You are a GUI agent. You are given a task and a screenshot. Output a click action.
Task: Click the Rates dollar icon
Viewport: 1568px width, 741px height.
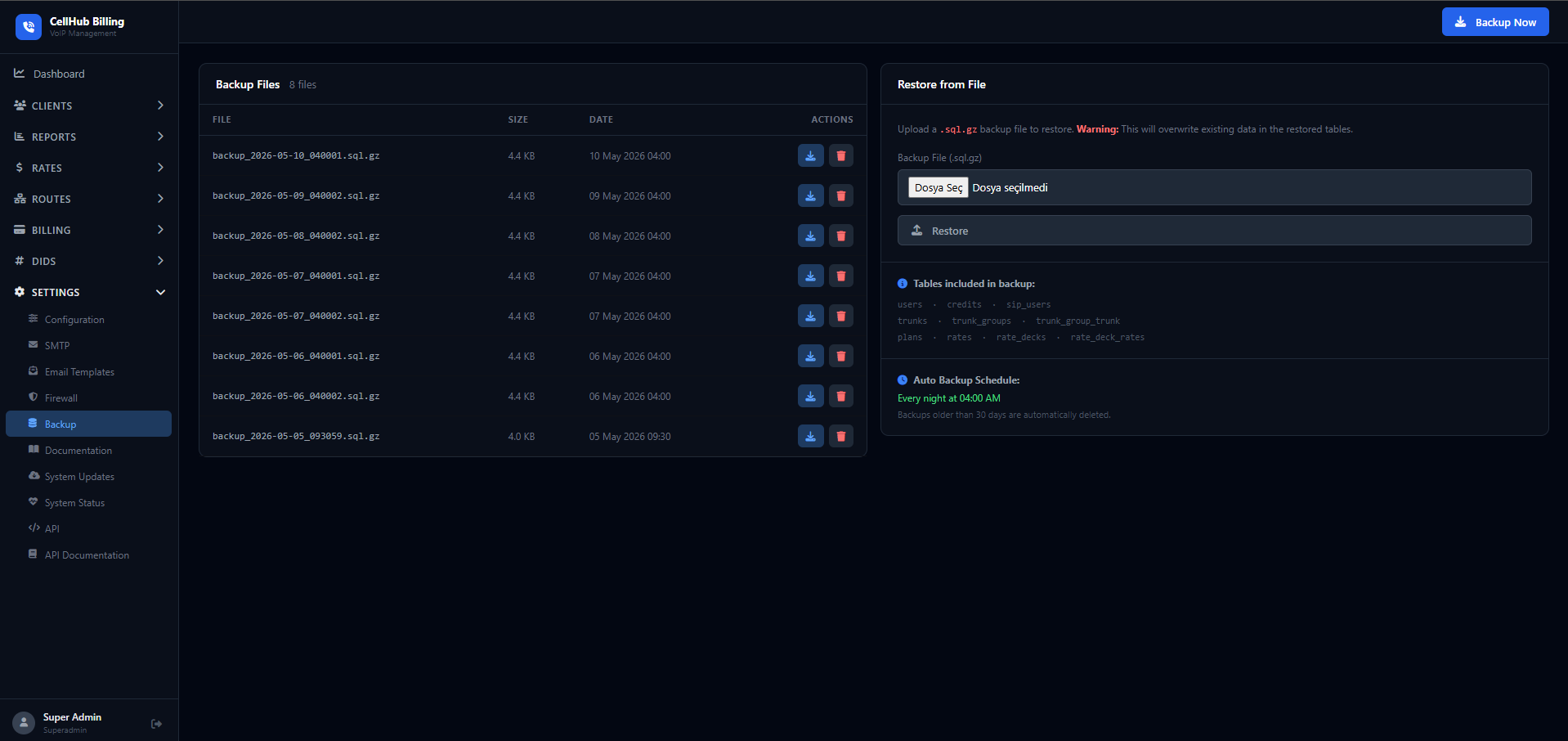(20, 168)
